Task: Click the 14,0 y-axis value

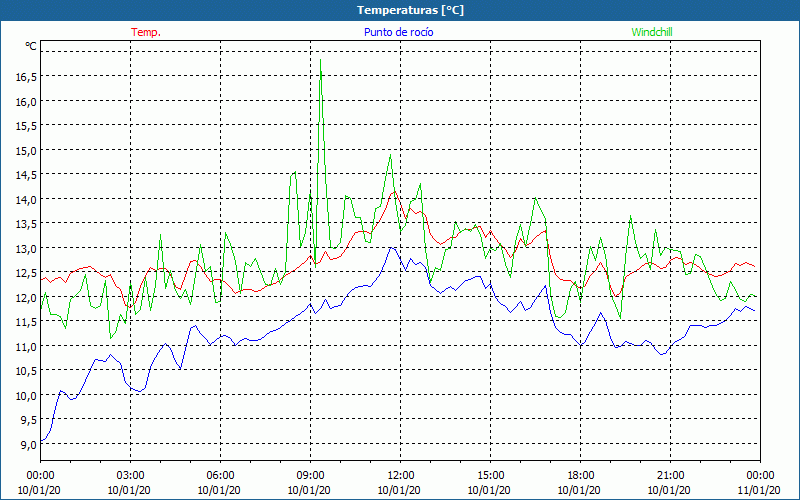Action: click(x=27, y=199)
